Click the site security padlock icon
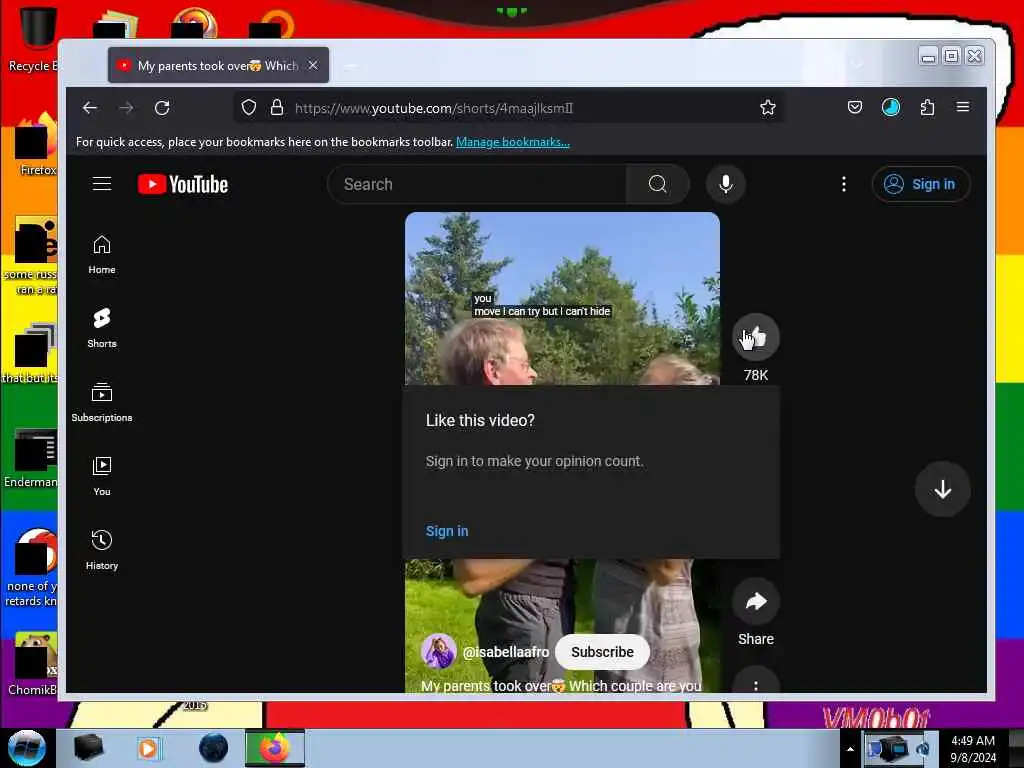The image size is (1024, 768). pos(277,108)
